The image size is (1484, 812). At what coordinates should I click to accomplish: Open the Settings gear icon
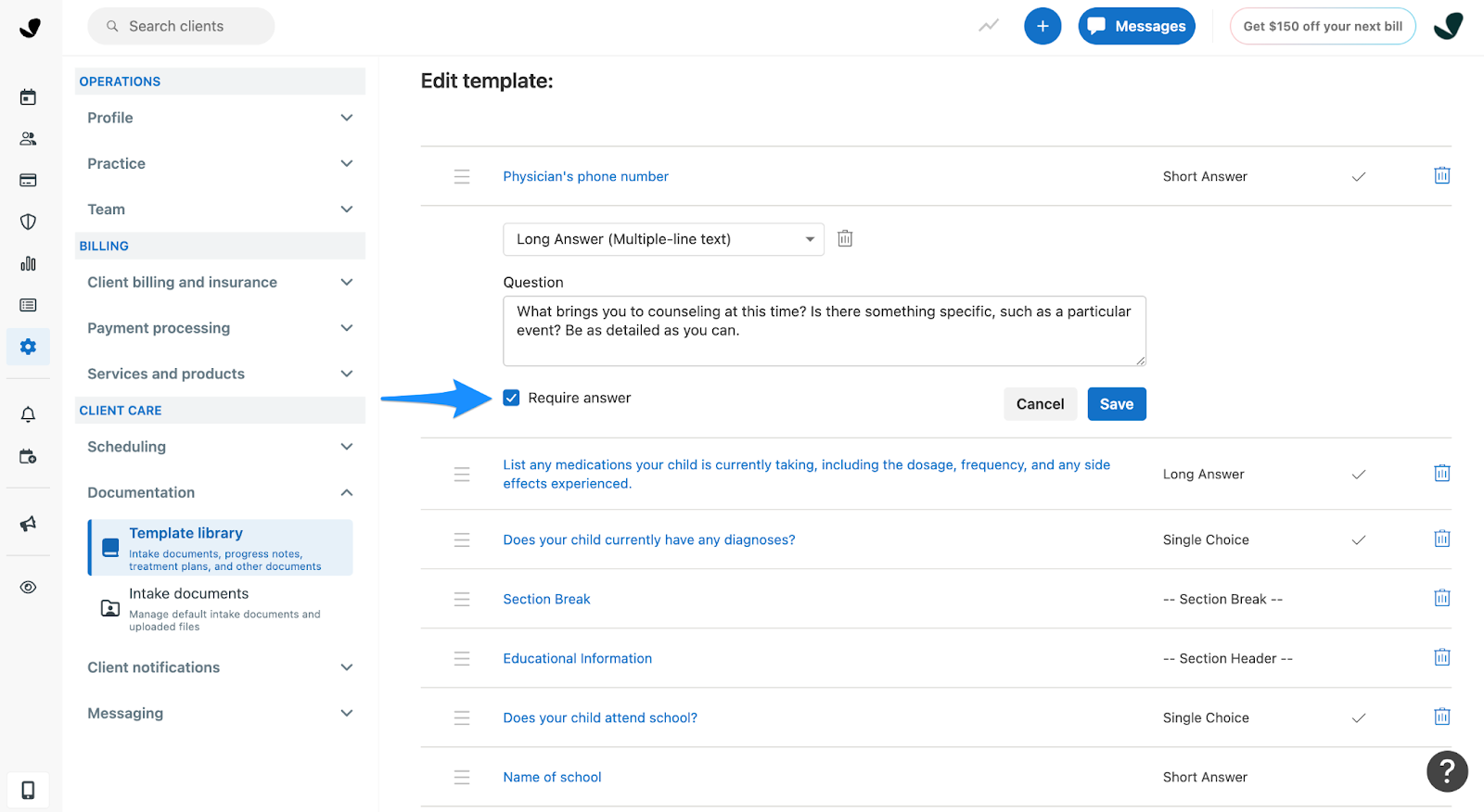click(28, 346)
